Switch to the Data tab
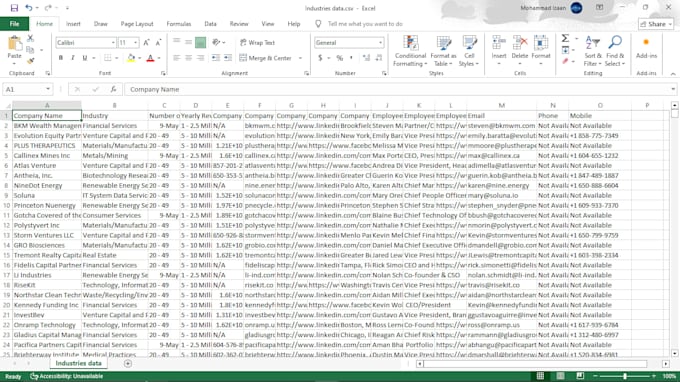The height and width of the screenshot is (382, 680). point(210,24)
